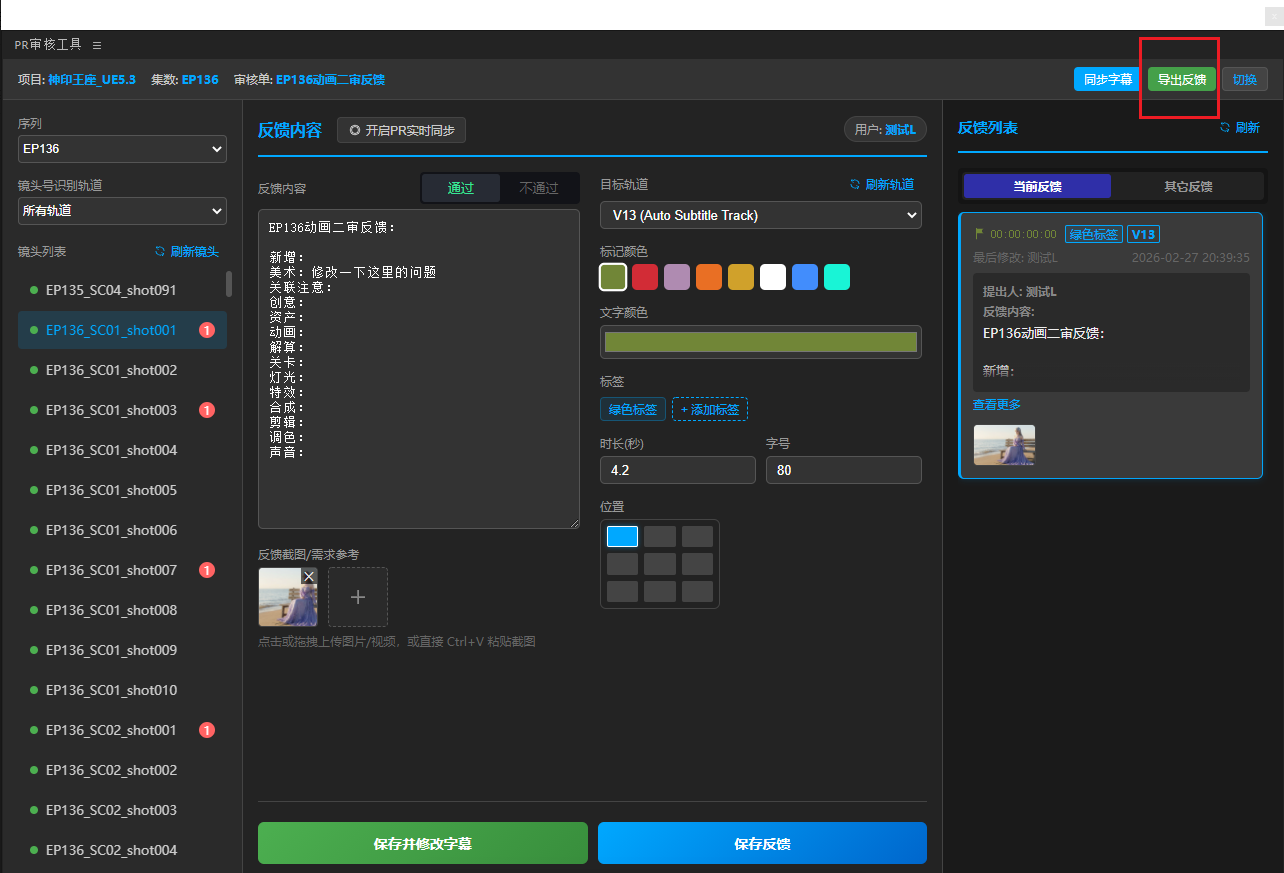Image resolution: width=1284 pixels, height=873 pixels.
Task: Add a new reference image with plus box
Action: (x=357, y=597)
